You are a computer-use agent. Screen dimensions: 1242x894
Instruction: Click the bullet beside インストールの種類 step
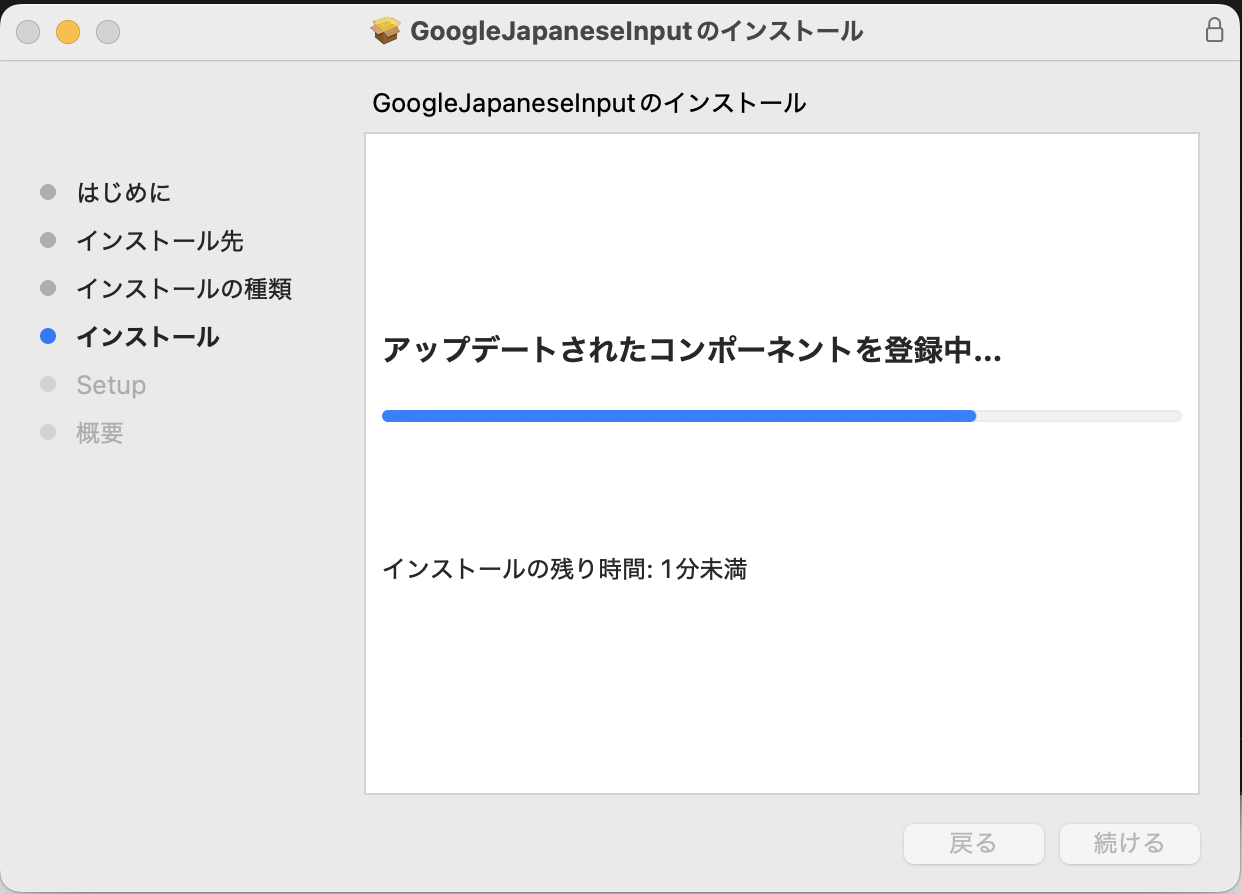tap(48, 289)
